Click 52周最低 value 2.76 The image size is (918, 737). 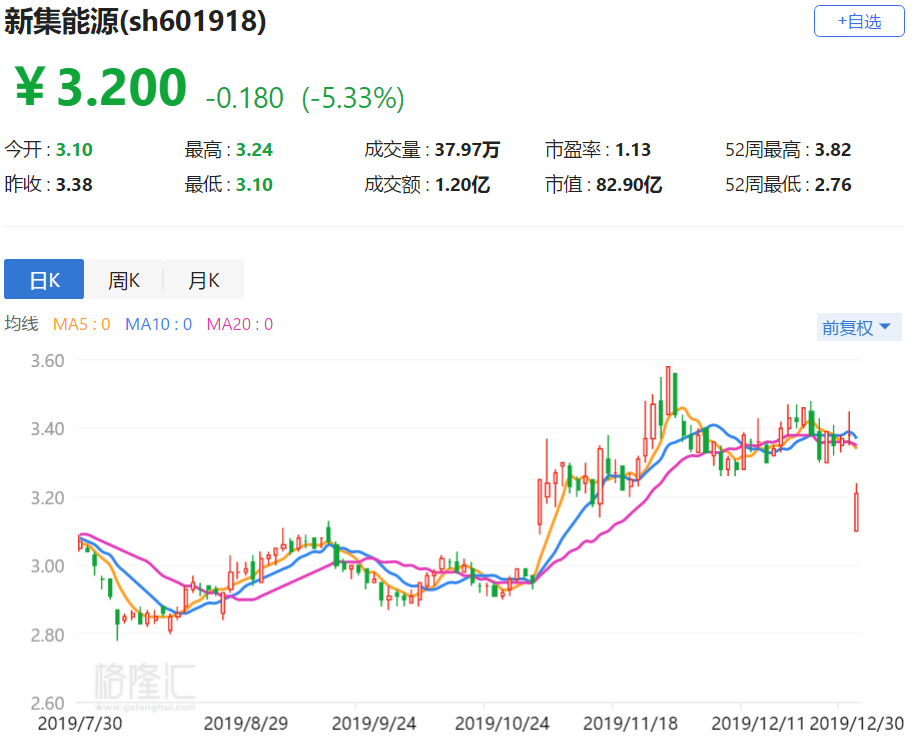[x=833, y=184]
